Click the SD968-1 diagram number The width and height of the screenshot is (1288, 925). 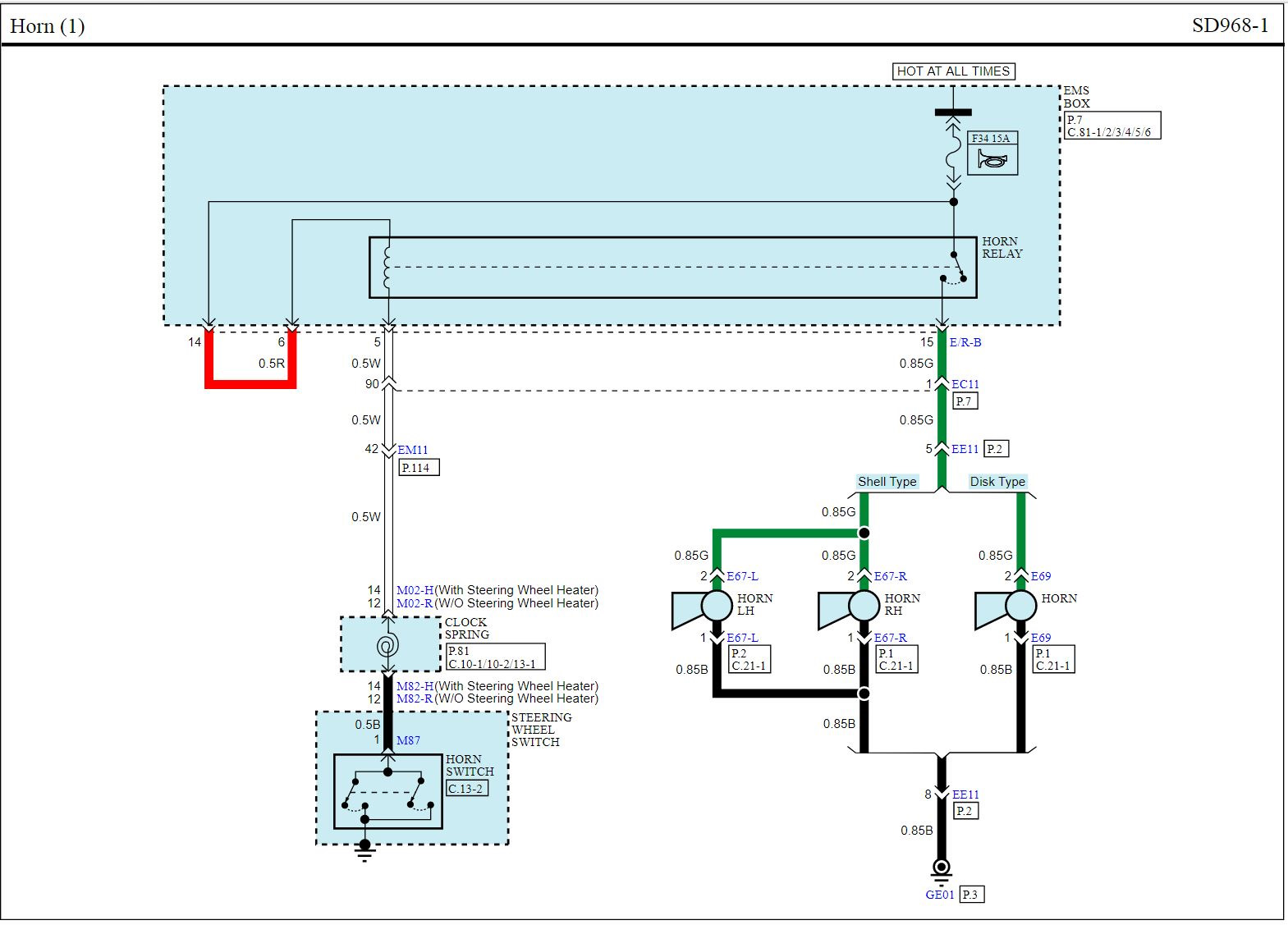click(1231, 25)
